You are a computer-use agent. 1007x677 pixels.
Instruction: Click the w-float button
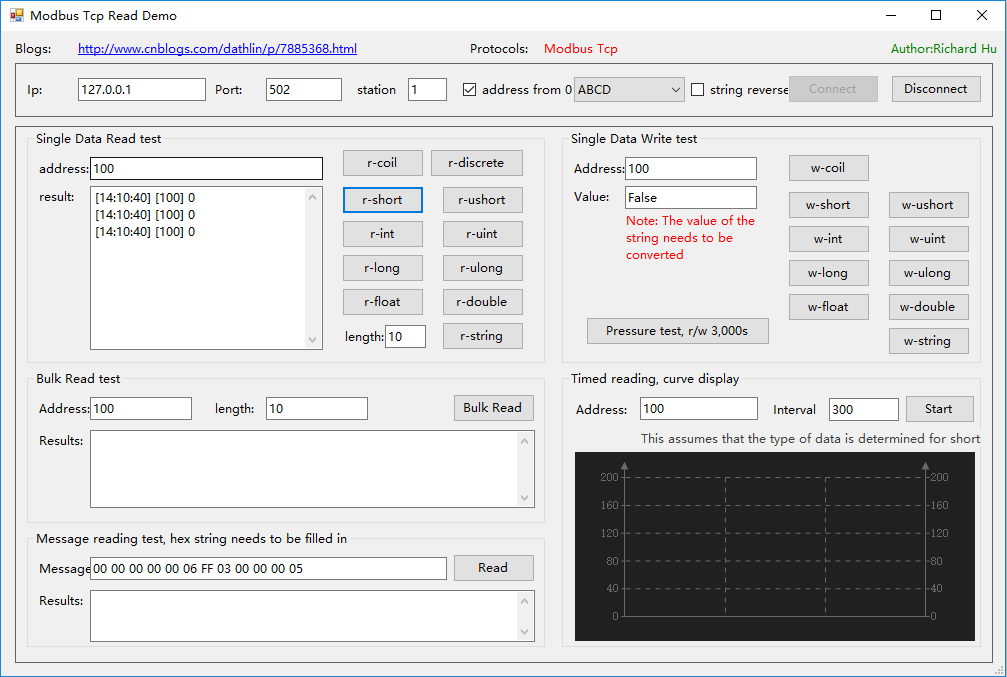pos(828,307)
